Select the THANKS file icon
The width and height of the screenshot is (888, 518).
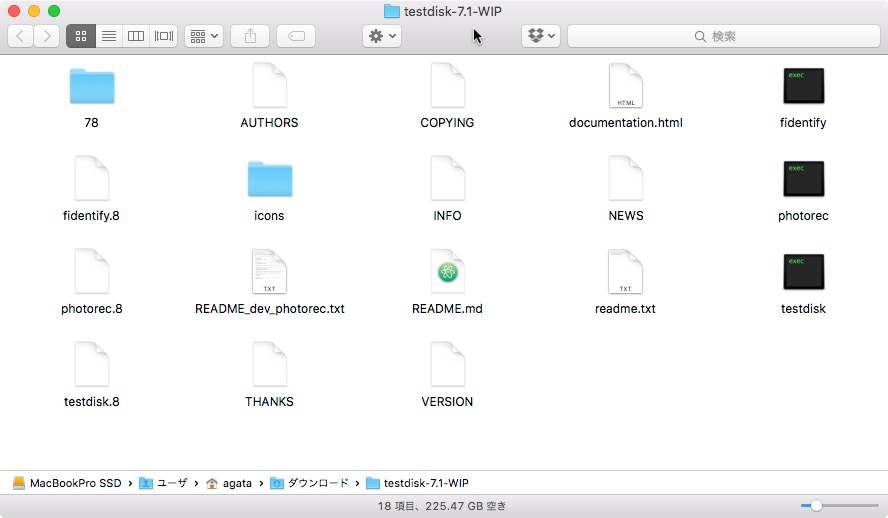(270, 364)
